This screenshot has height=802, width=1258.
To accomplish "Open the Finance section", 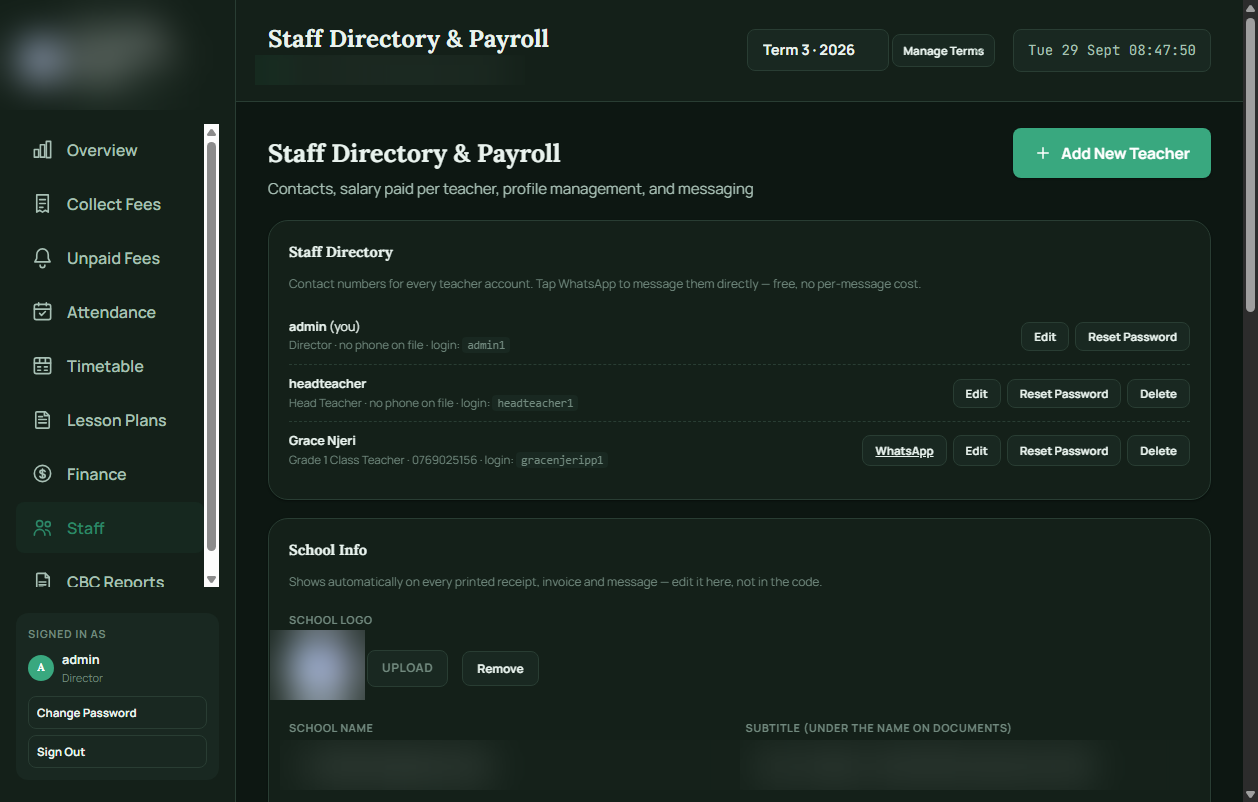I will pos(109,474).
